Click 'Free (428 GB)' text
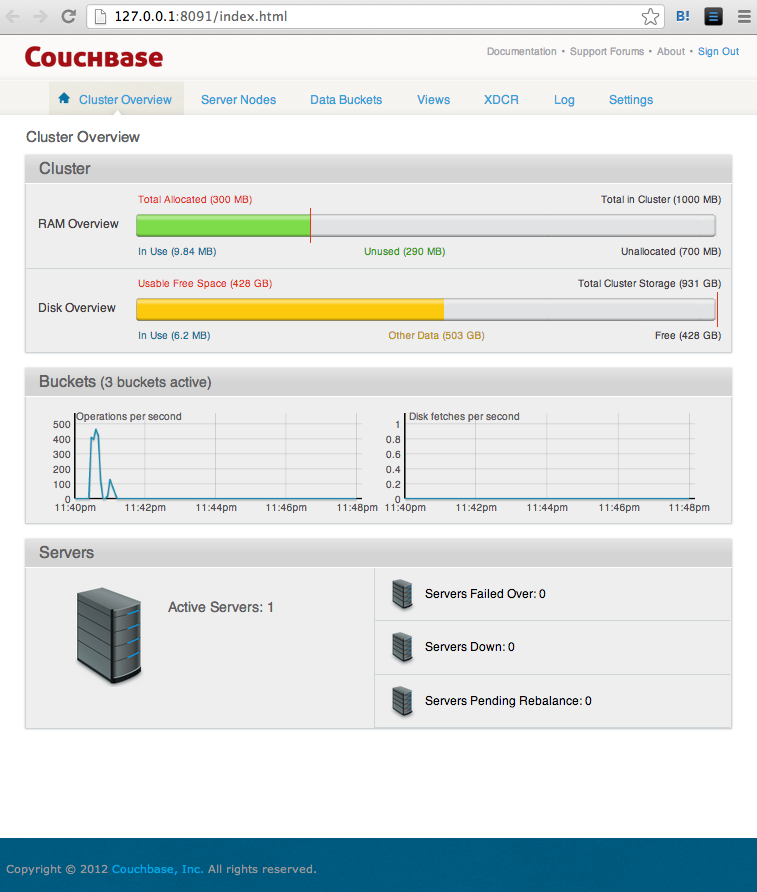The width and height of the screenshot is (757, 892). click(688, 336)
